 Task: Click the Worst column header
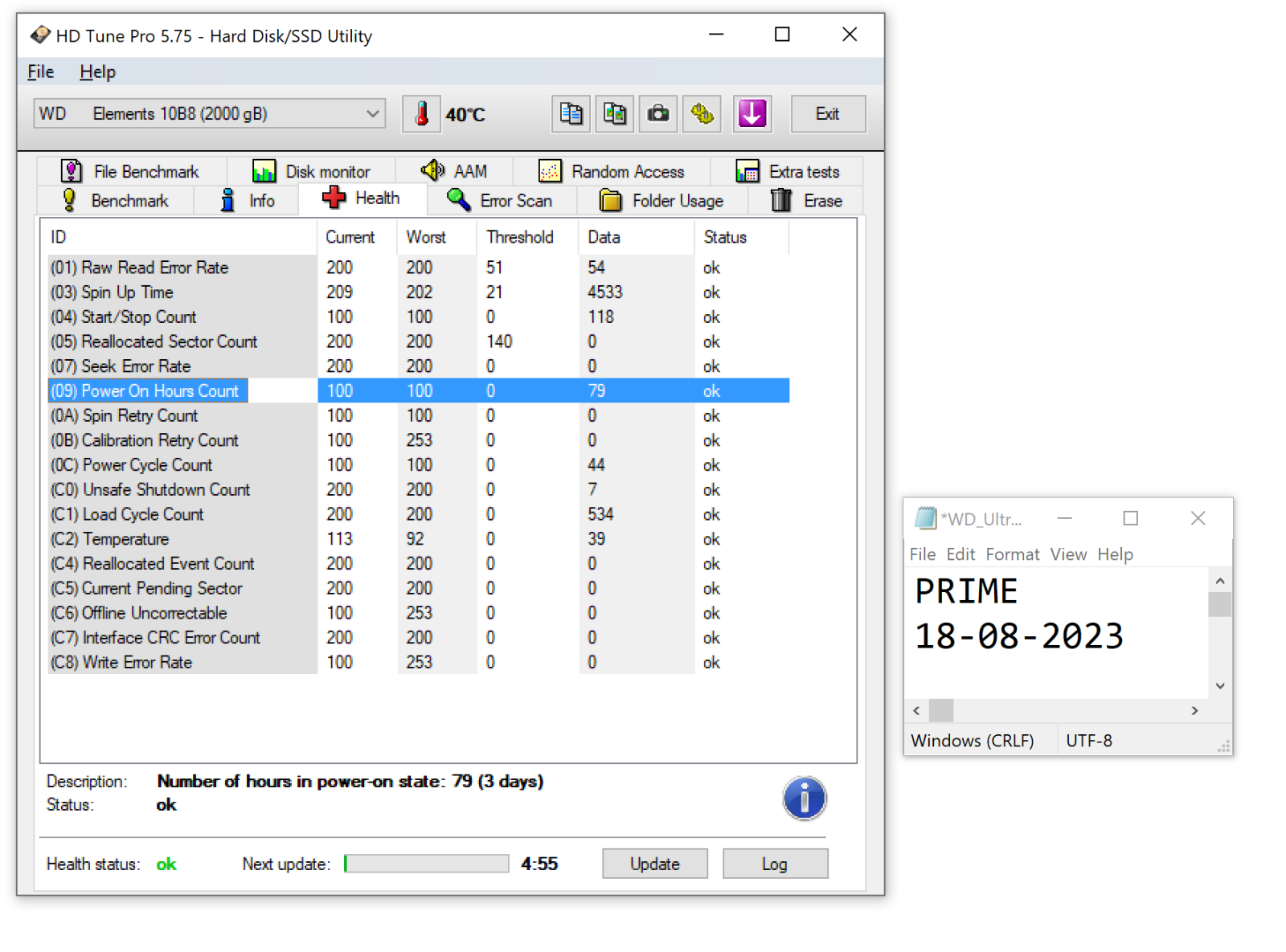(x=437, y=237)
